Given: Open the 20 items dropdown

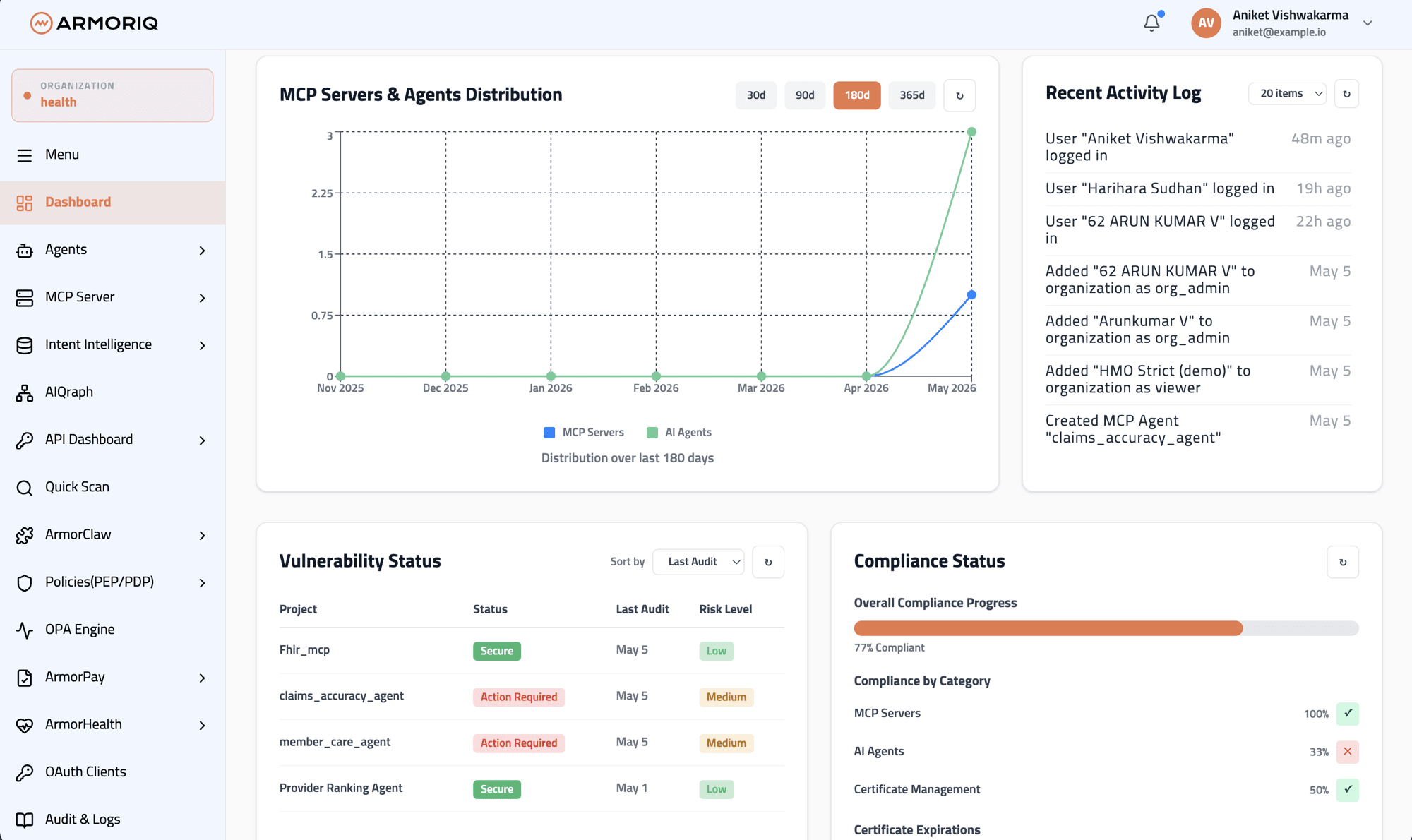Looking at the screenshot, I should (x=1288, y=94).
